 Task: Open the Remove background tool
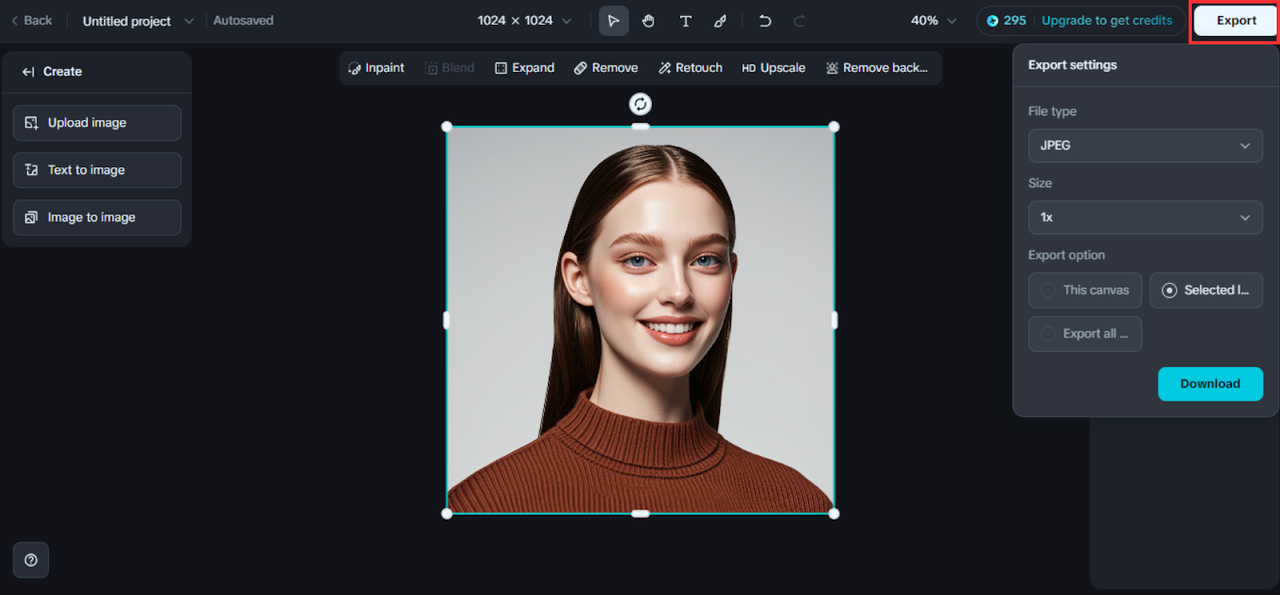tap(877, 68)
